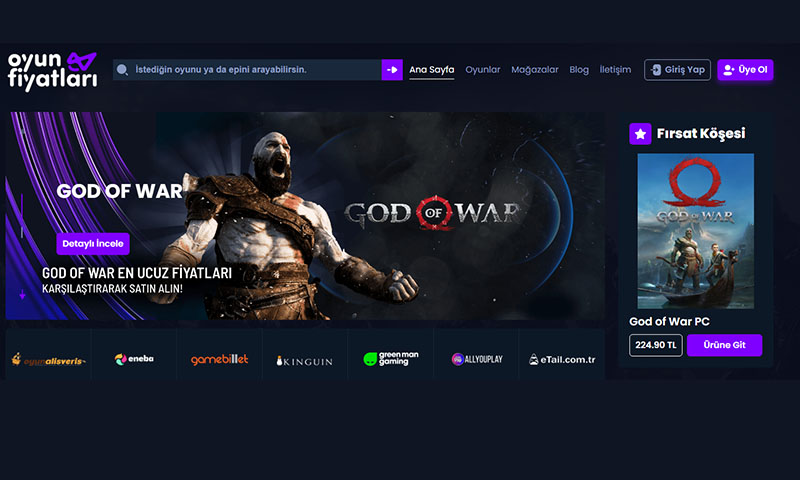800x480 pixels.
Task: Click the Ürüne Git button
Action: [724, 345]
